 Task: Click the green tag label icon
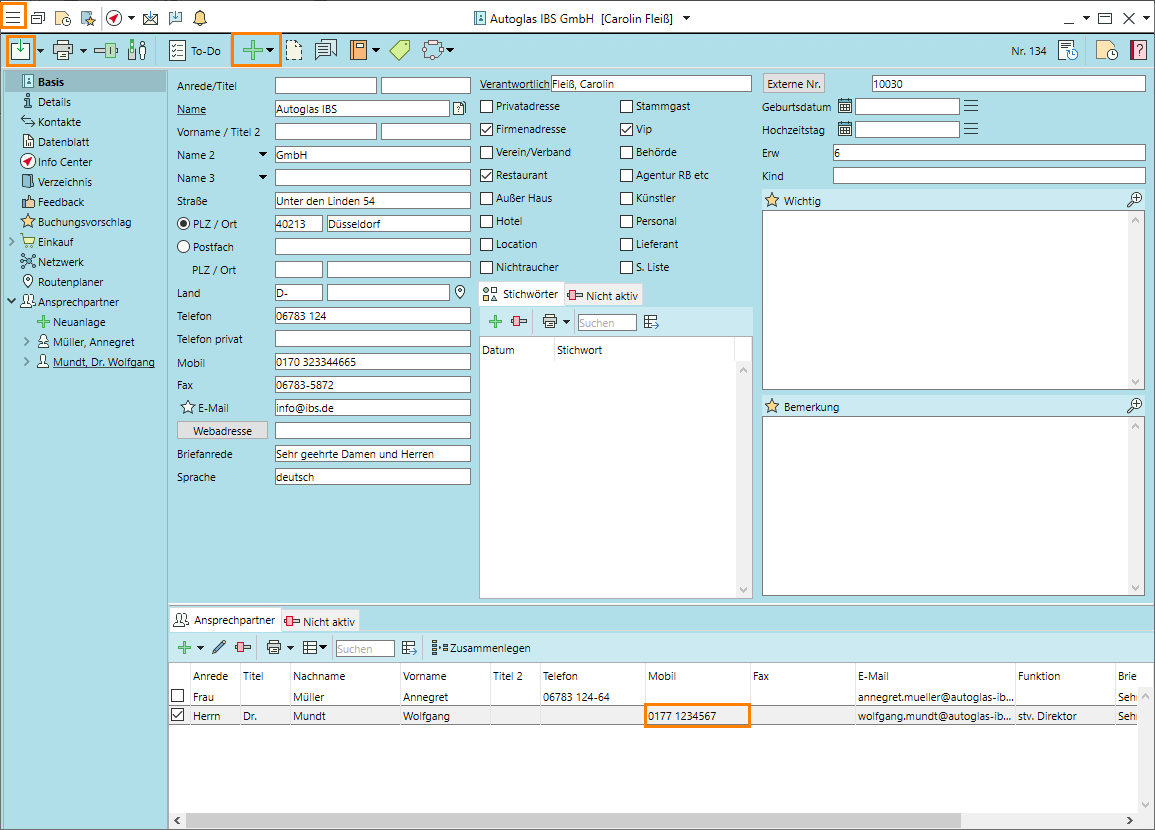400,50
